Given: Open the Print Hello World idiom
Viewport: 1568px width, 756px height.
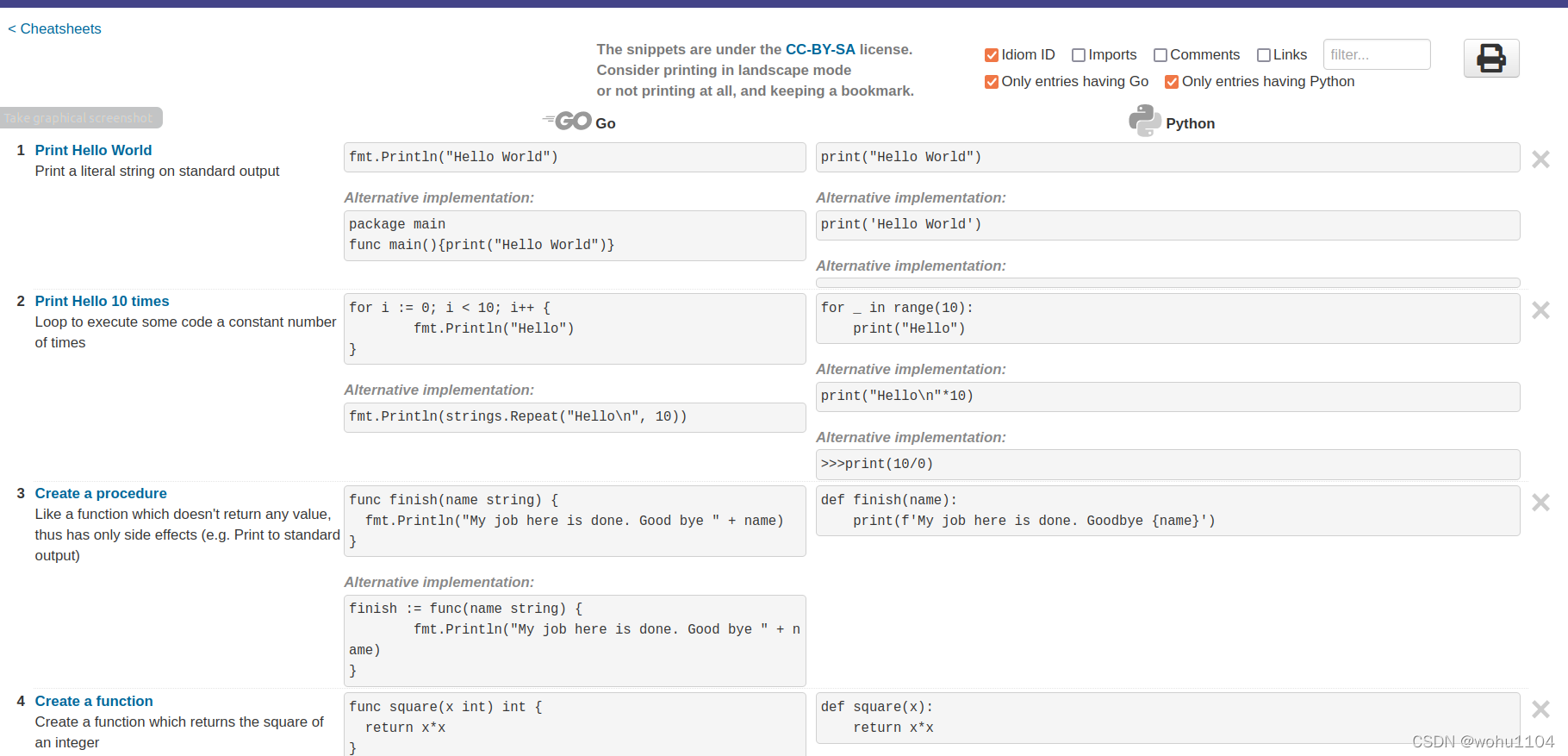Looking at the screenshot, I should click(x=93, y=150).
